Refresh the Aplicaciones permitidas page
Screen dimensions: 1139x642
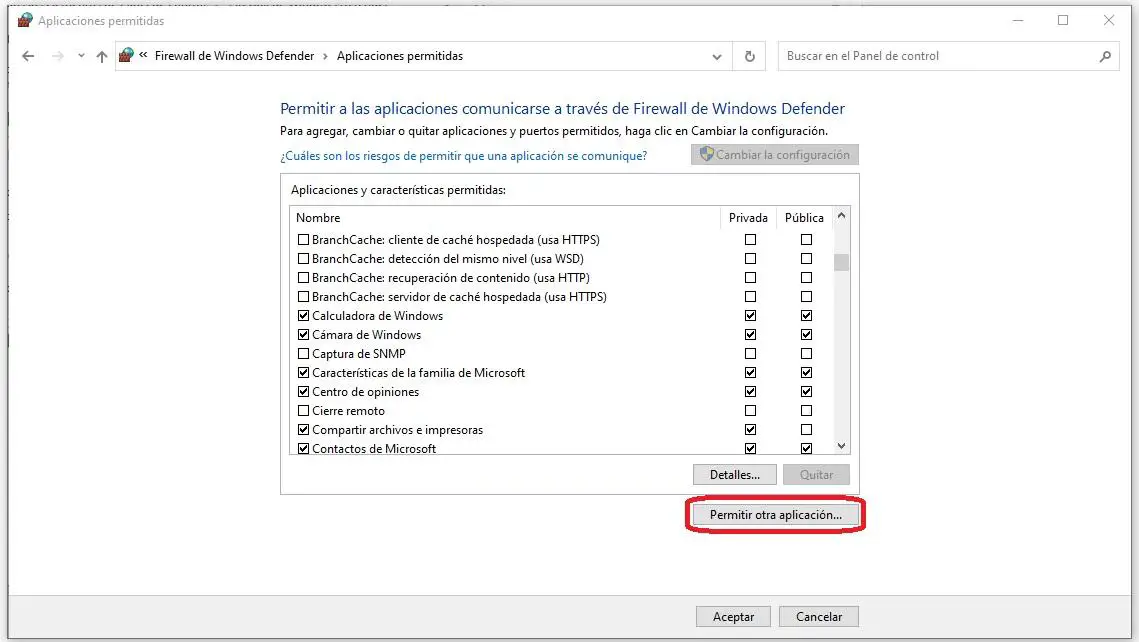click(x=750, y=56)
